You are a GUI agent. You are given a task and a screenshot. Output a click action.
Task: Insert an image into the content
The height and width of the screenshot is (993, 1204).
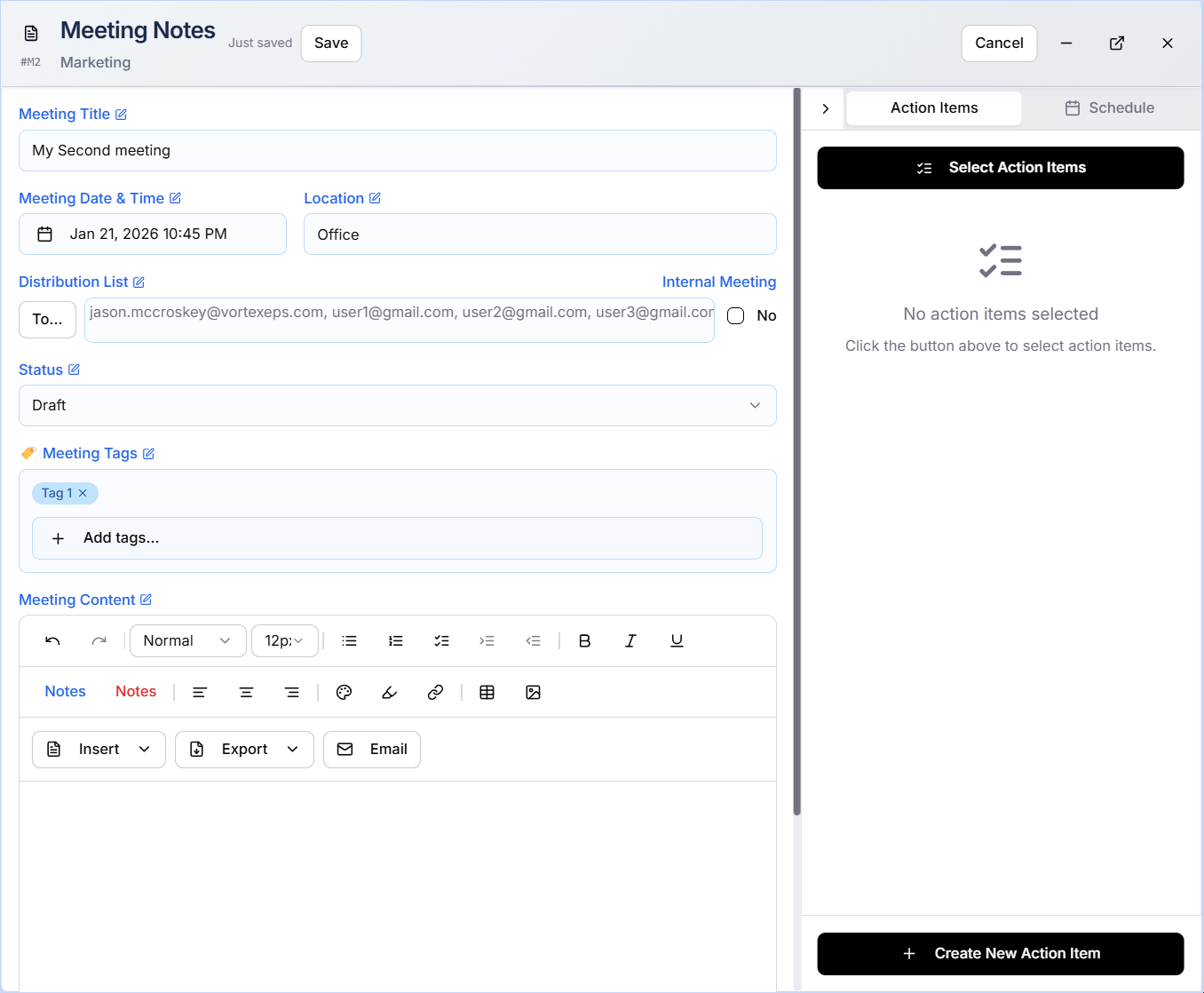[533, 692]
